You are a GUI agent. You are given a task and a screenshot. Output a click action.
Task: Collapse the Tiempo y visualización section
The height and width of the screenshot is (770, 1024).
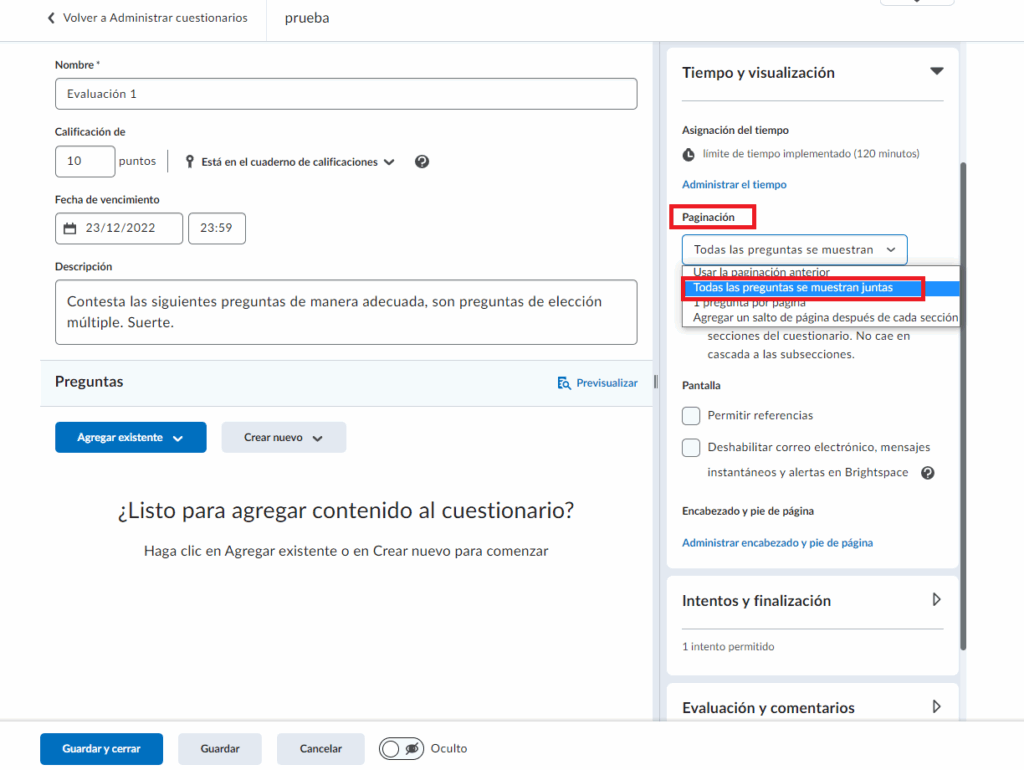point(936,72)
